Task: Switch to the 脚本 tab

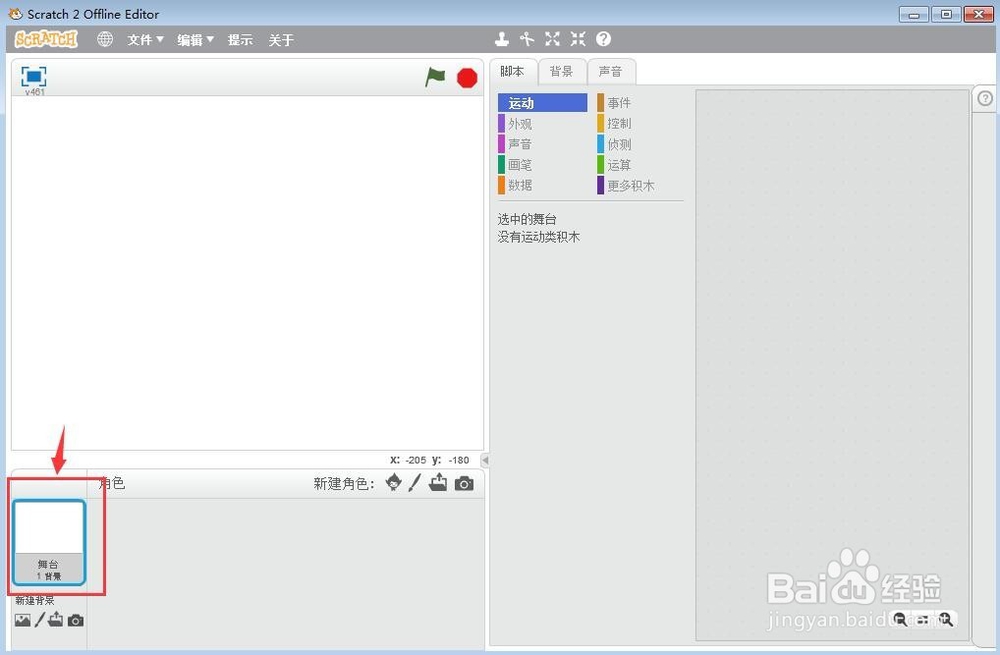Action: (513, 71)
